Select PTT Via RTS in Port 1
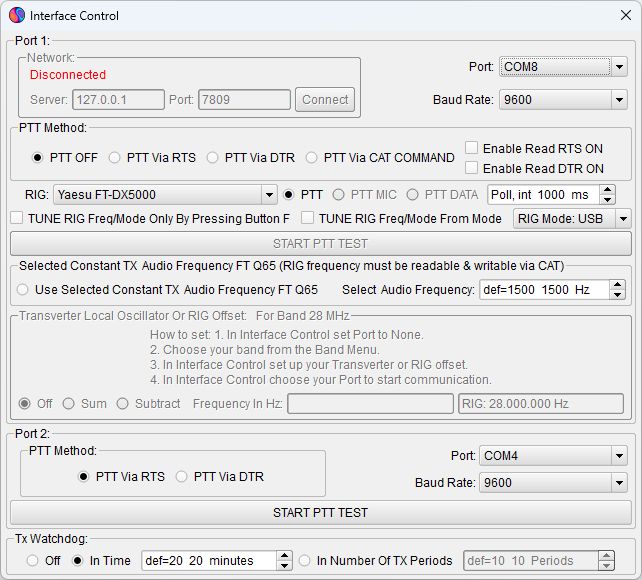The height and width of the screenshot is (580, 642). click(115, 157)
